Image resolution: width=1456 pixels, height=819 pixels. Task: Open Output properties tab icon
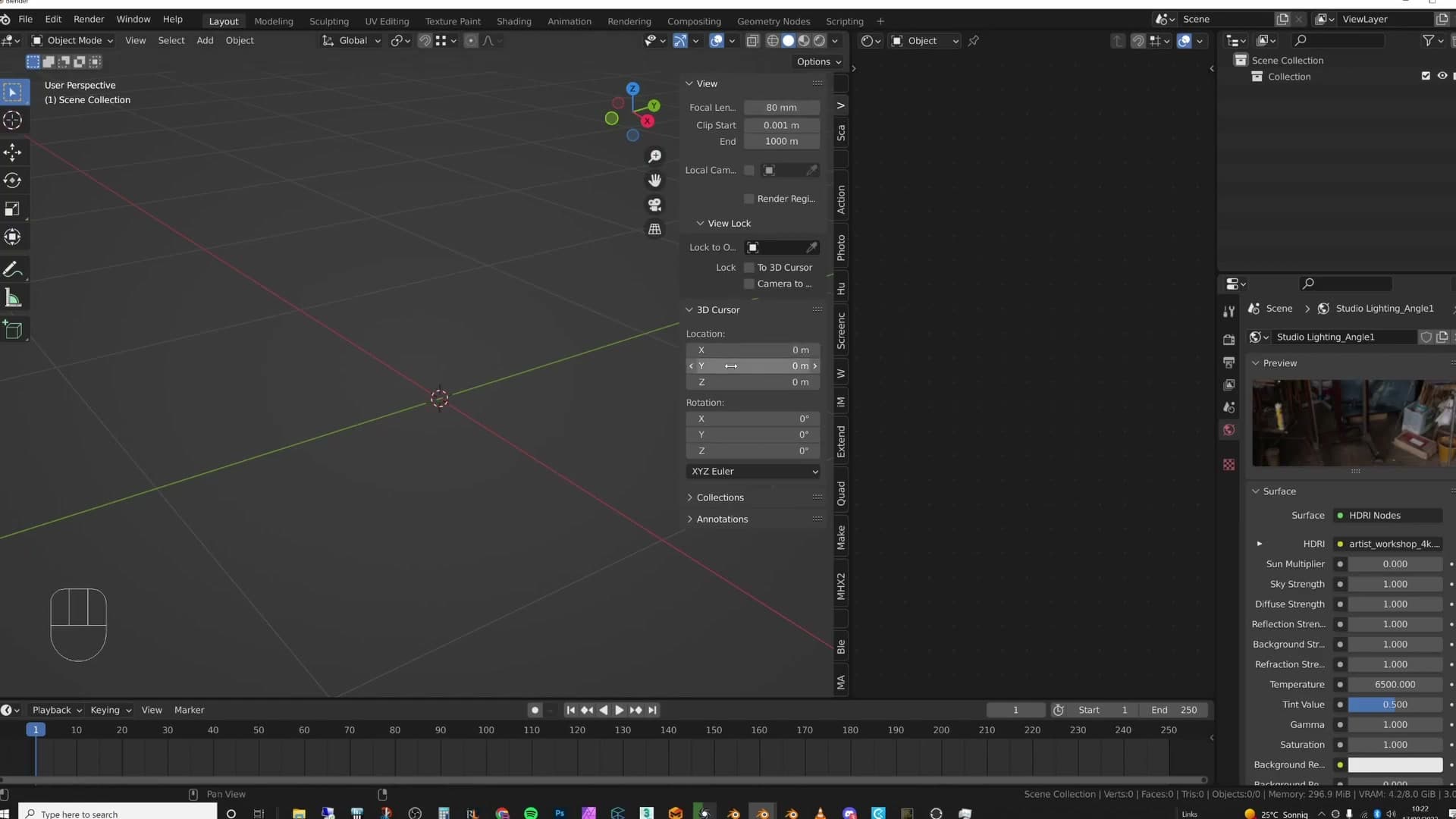click(x=1229, y=362)
